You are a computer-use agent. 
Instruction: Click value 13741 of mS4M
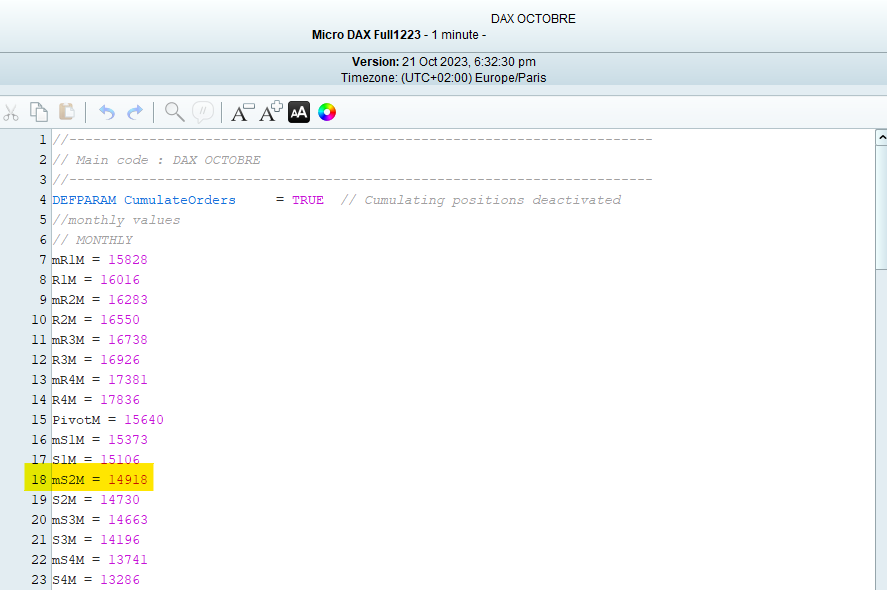coord(128,559)
